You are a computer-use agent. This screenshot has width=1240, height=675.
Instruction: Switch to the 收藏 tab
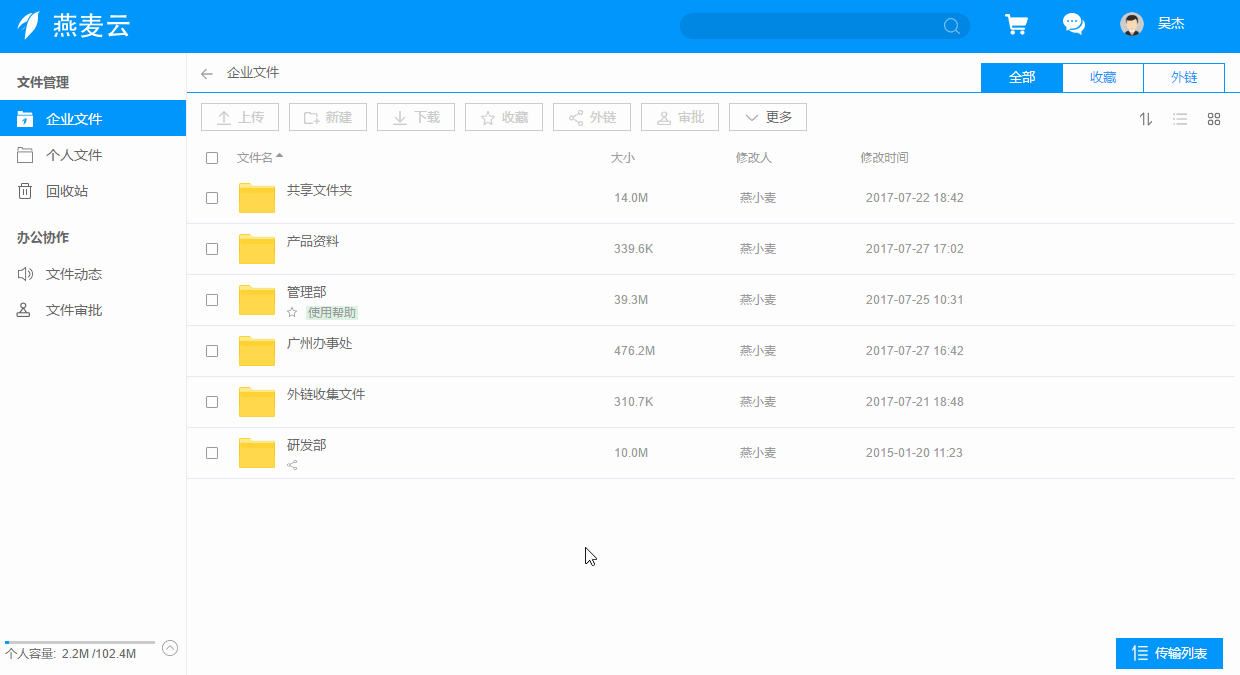coord(1102,77)
